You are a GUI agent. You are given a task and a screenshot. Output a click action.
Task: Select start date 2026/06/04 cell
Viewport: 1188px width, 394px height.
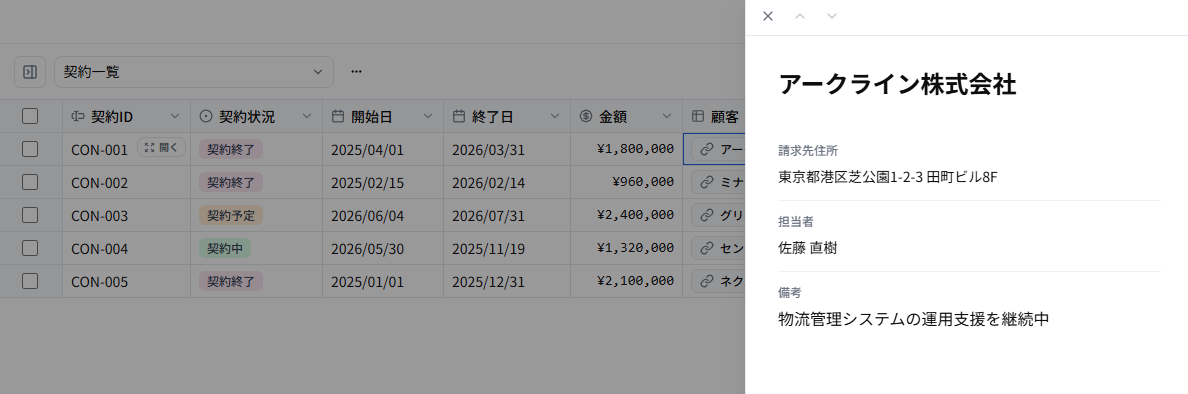383,215
